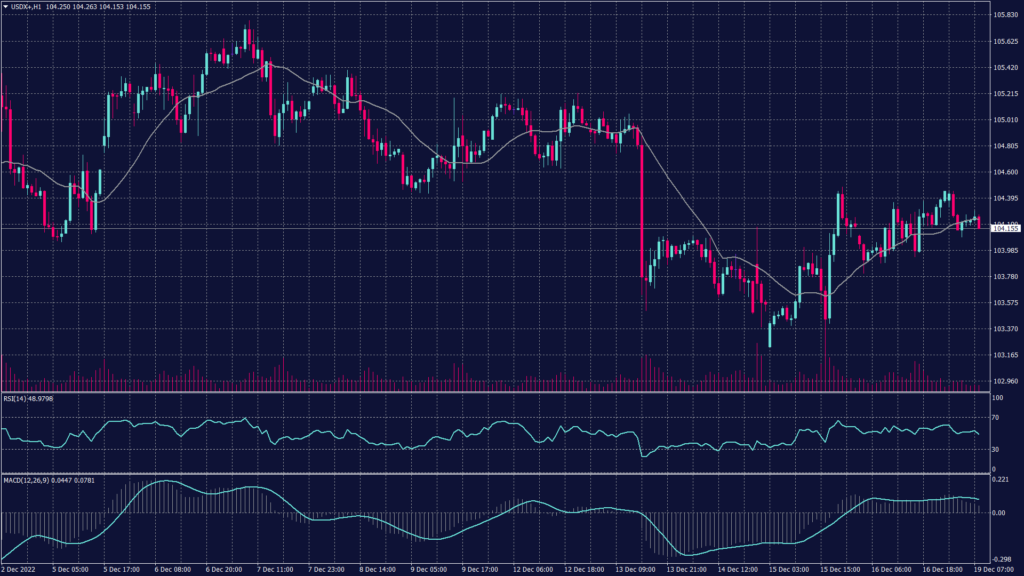Click the 105.830 price axis label
Viewport: 1024px width, 576px height.
pyautogui.click(x=1005, y=15)
